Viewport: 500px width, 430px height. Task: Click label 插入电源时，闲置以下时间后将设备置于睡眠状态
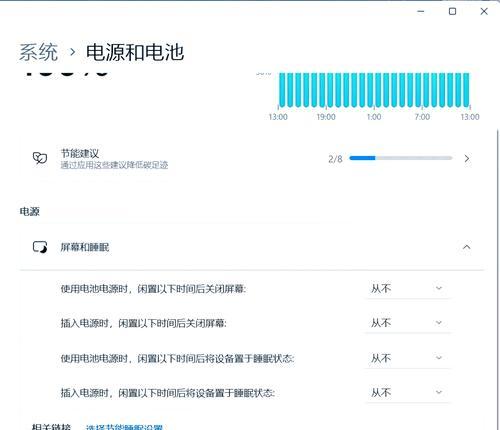click(167, 393)
